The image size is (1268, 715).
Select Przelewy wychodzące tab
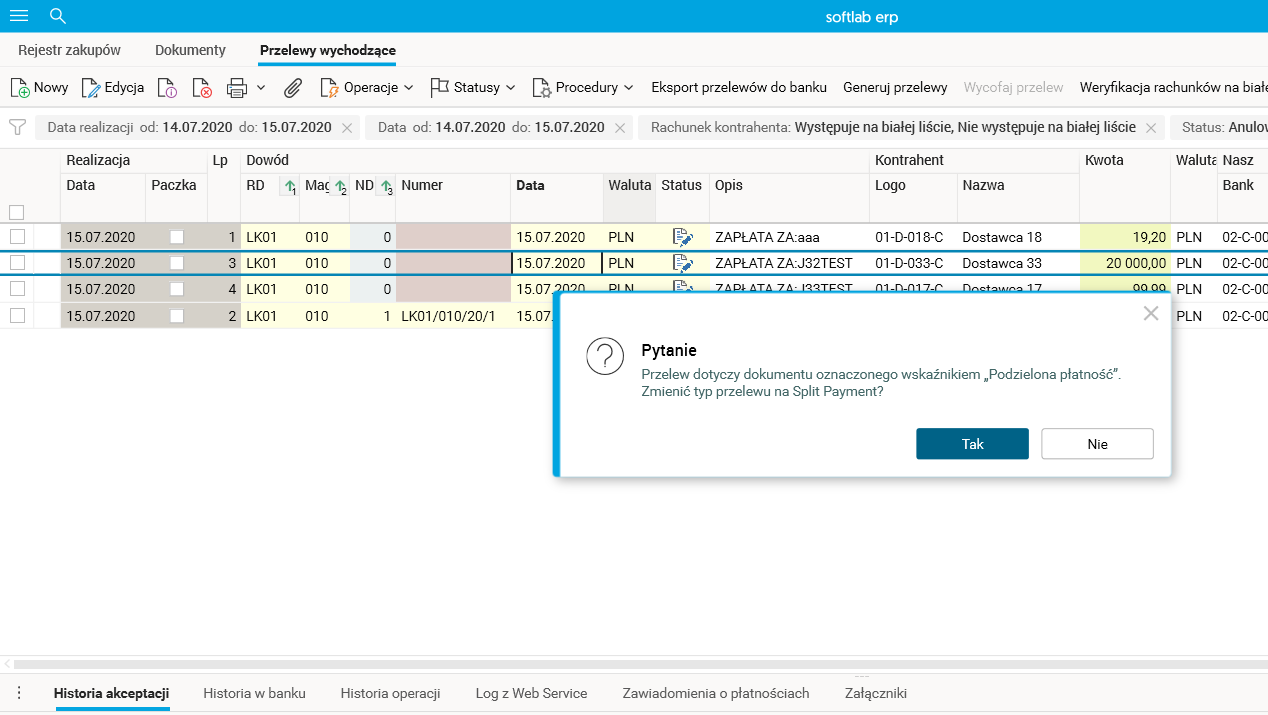[328, 50]
